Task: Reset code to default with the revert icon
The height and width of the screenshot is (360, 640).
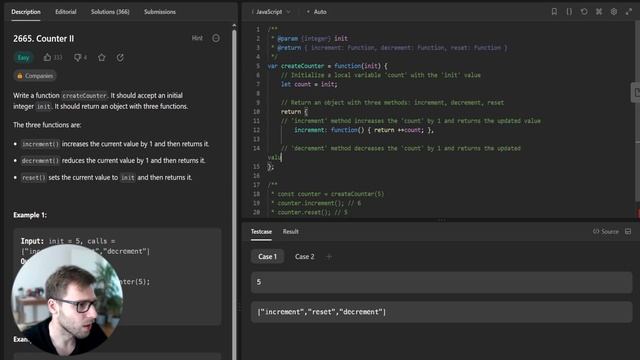Action: click(x=584, y=12)
